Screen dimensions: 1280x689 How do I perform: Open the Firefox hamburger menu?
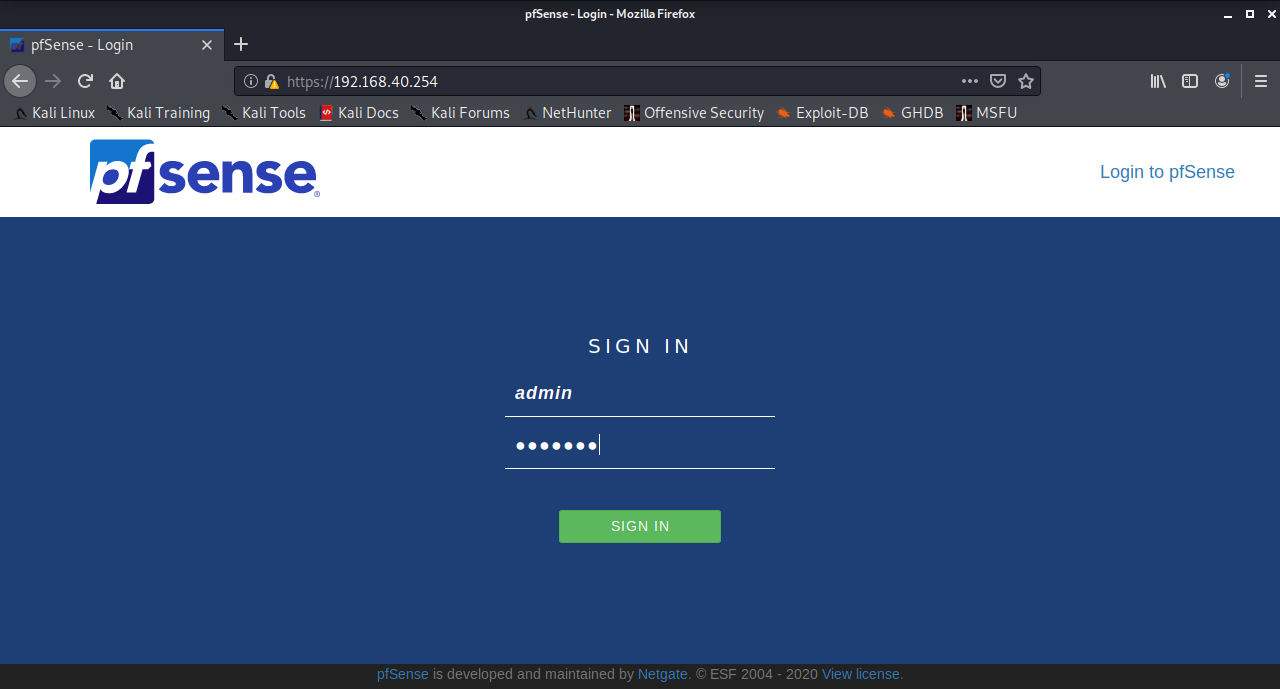[x=1261, y=81]
